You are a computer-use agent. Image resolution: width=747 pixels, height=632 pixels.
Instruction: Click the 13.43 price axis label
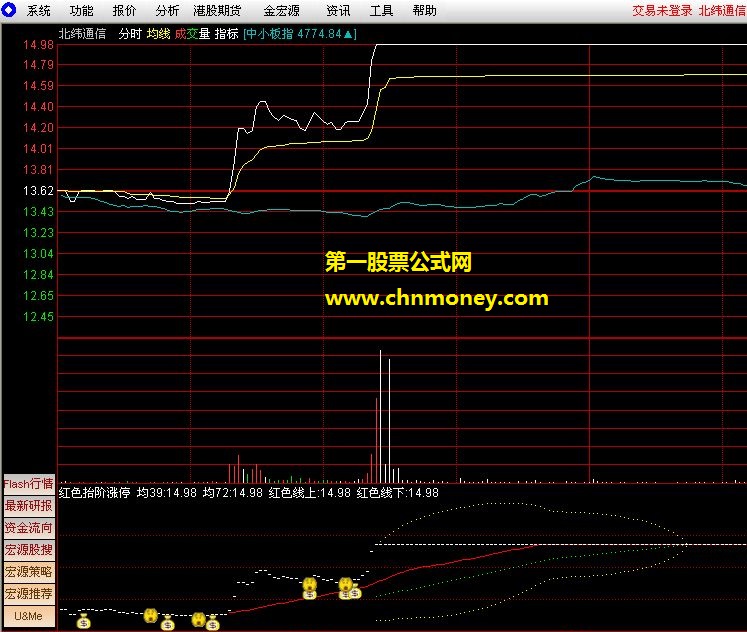pos(38,211)
